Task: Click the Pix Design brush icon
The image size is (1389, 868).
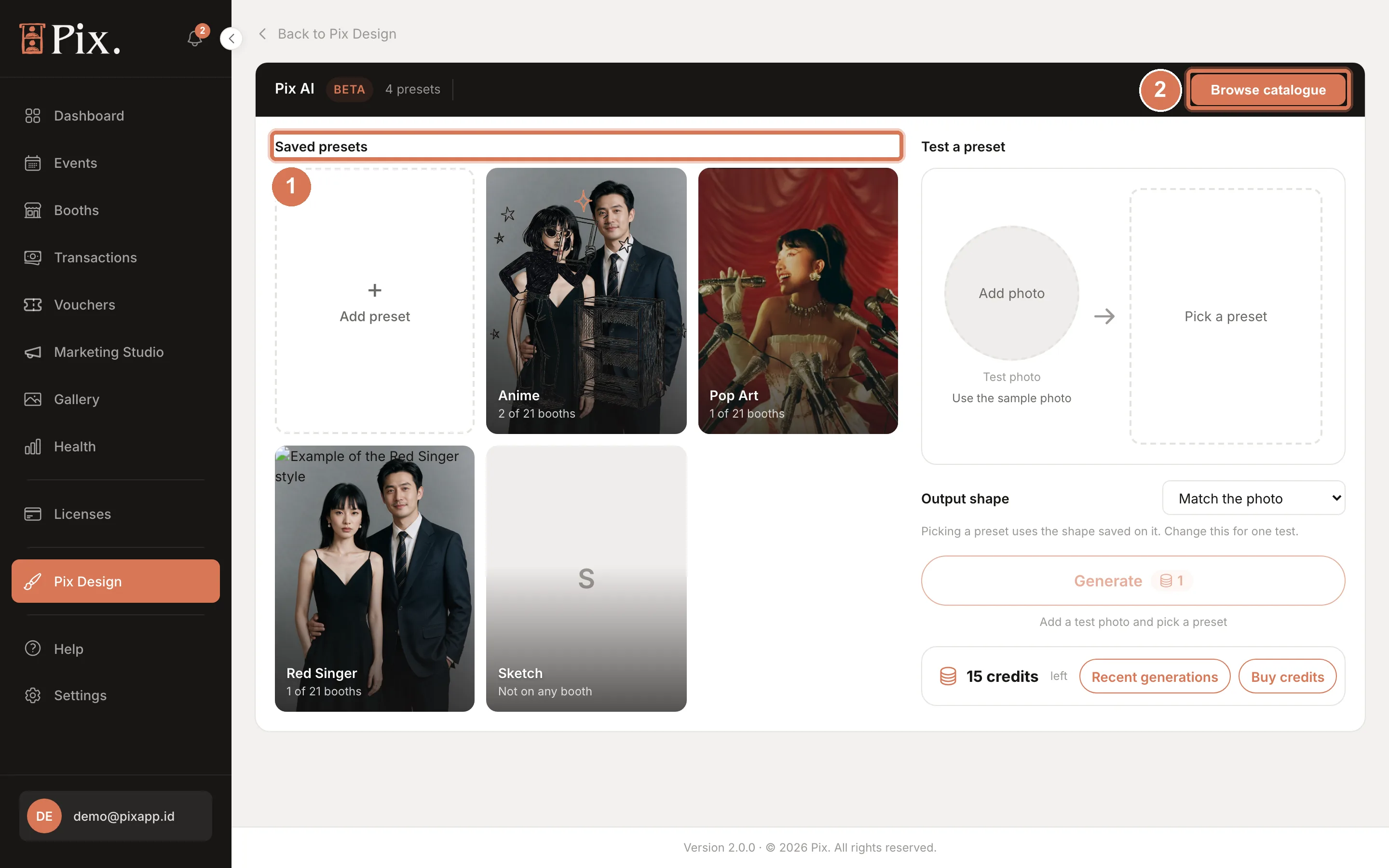Action: tap(33, 582)
